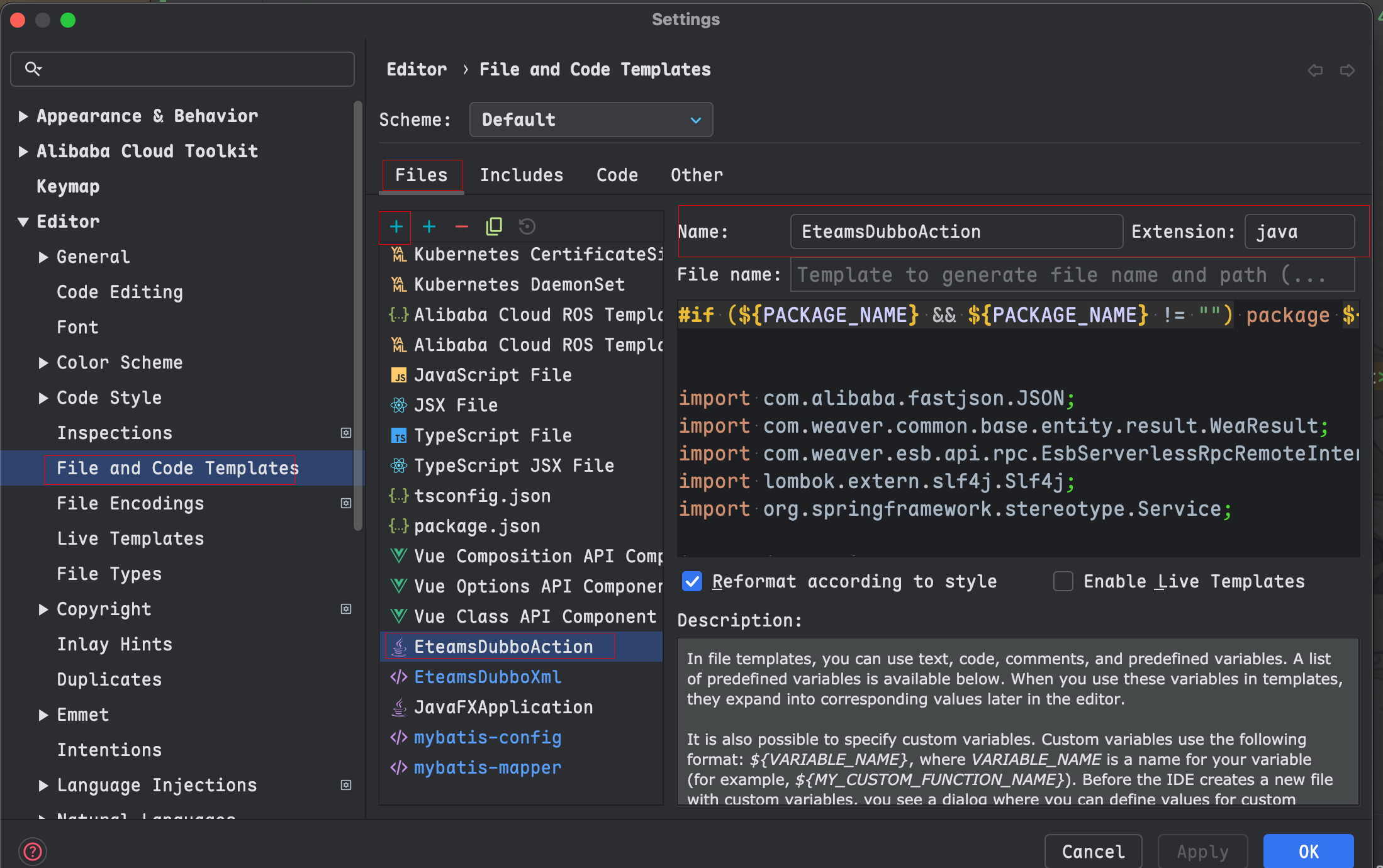Click the Create Template plus icon
Viewport: 1383px width, 868px height.
(x=396, y=226)
